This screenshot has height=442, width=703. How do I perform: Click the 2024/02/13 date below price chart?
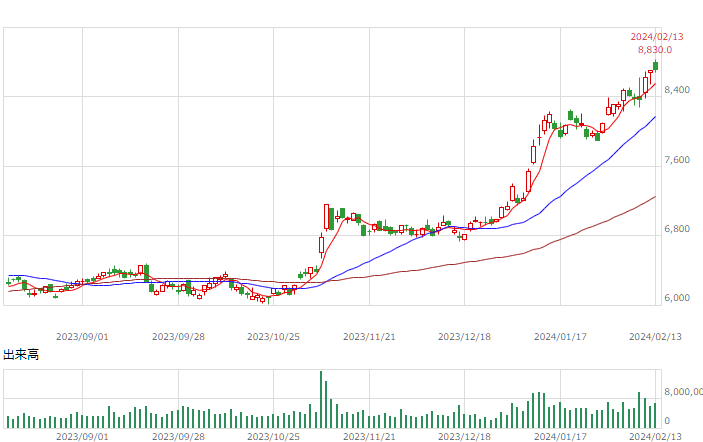pyautogui.click(x=655, y=337)
